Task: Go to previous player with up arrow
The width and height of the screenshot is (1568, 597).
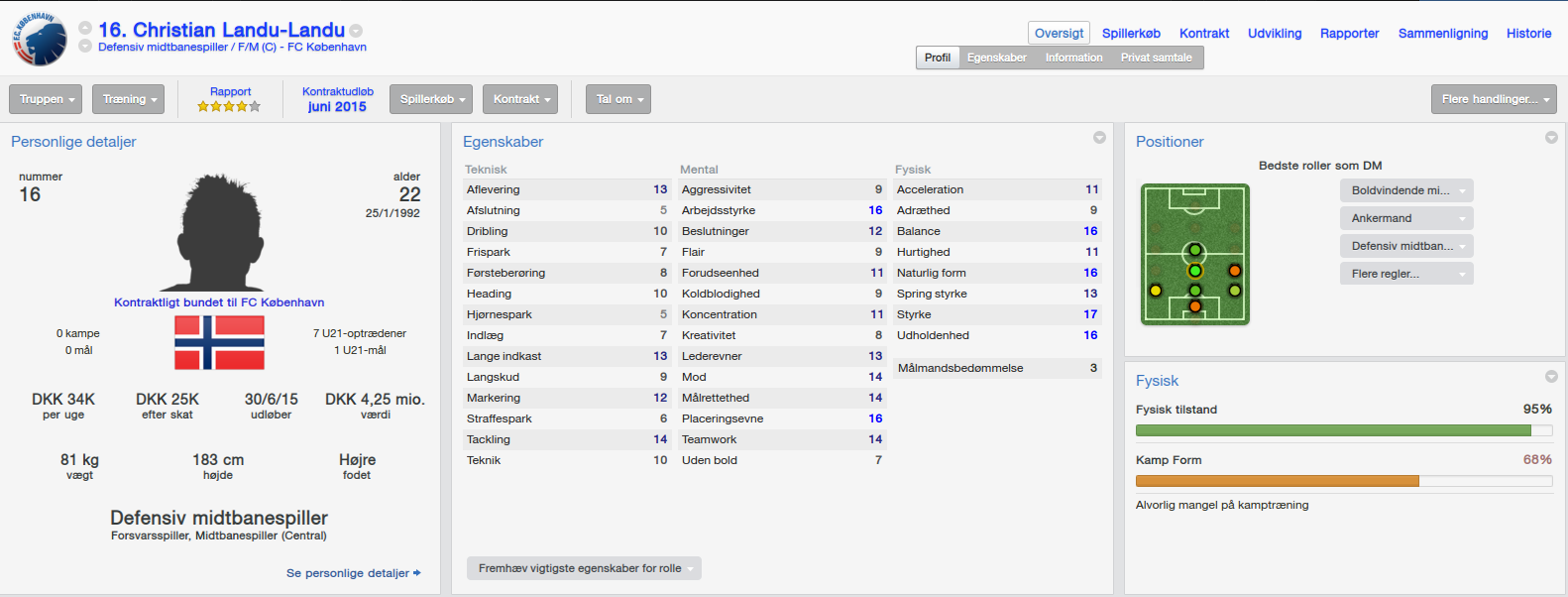Action: [x=85, y=28]
